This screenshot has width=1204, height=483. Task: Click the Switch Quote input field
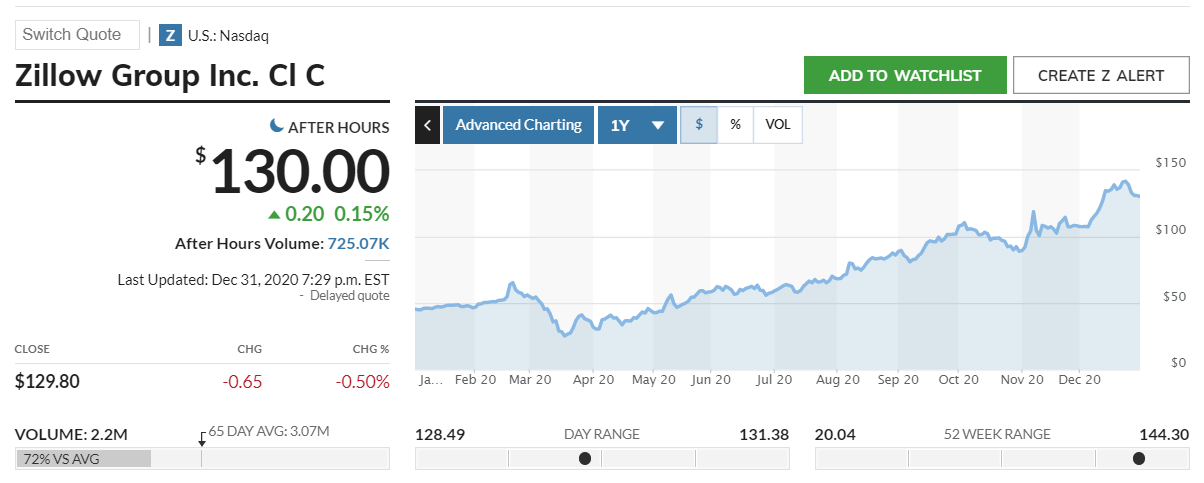coord(77,34)
